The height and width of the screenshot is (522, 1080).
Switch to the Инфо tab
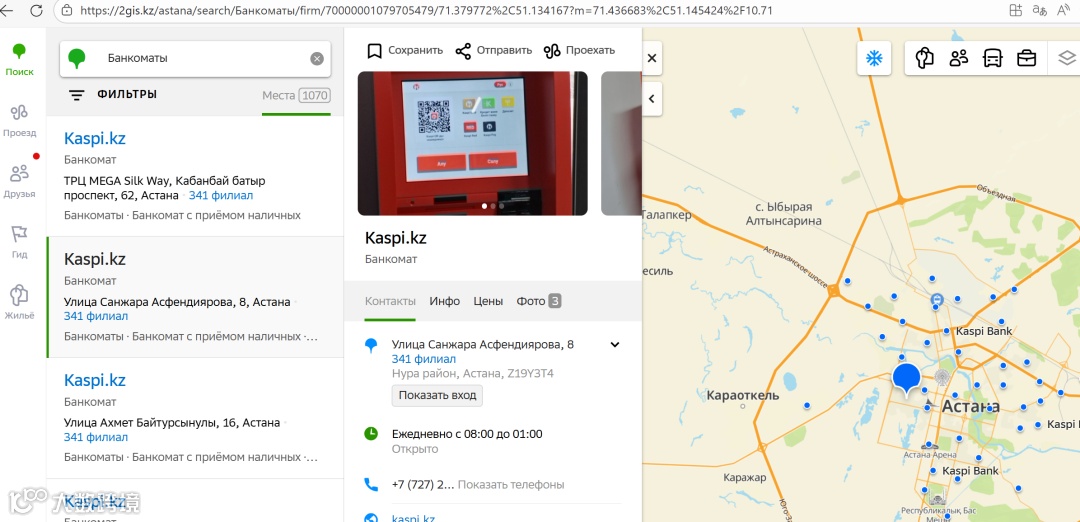444,301
